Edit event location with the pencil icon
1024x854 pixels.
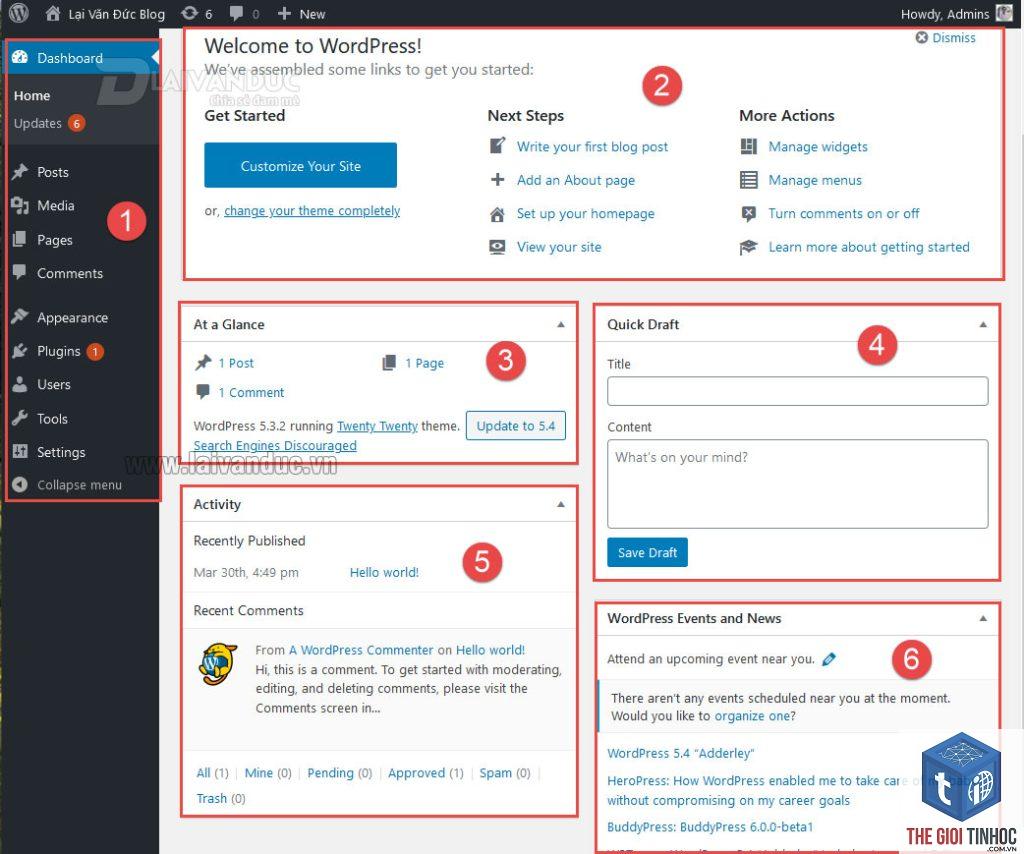[x=829, y=659]
